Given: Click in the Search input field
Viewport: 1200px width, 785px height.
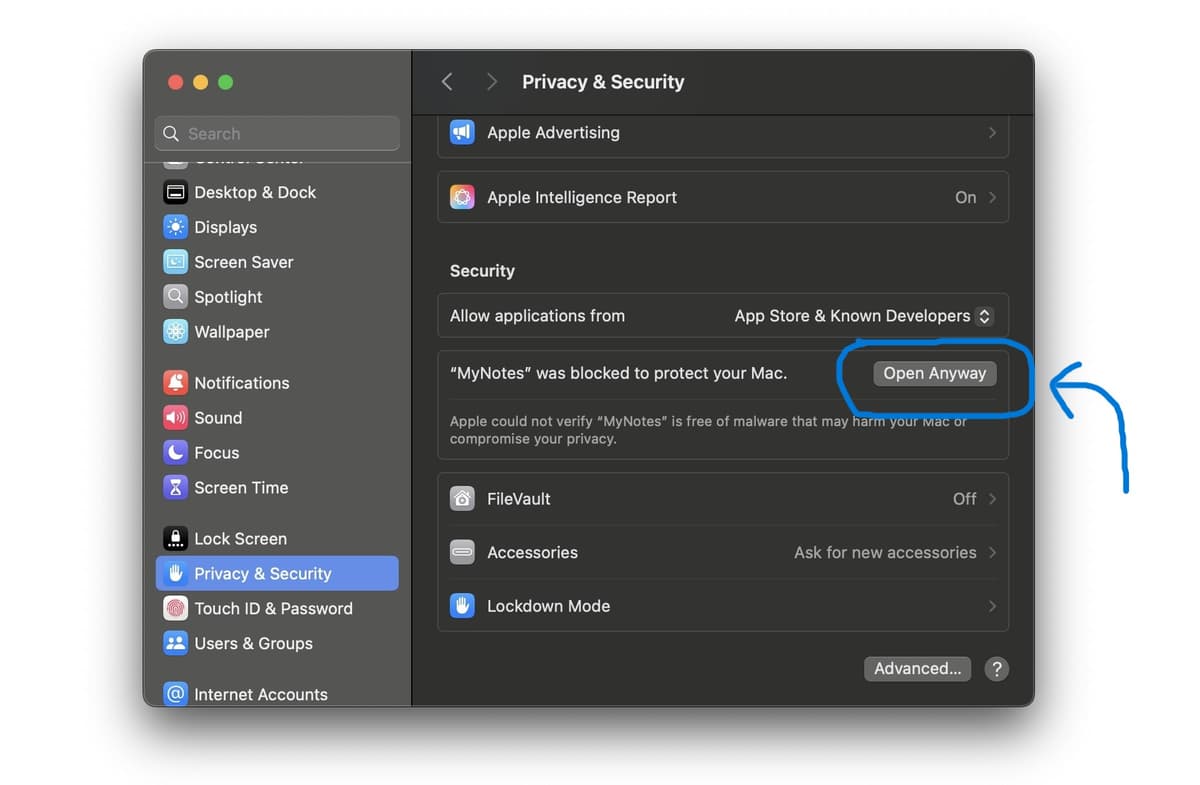Looking at the screenshot, I should pos(277,134).
